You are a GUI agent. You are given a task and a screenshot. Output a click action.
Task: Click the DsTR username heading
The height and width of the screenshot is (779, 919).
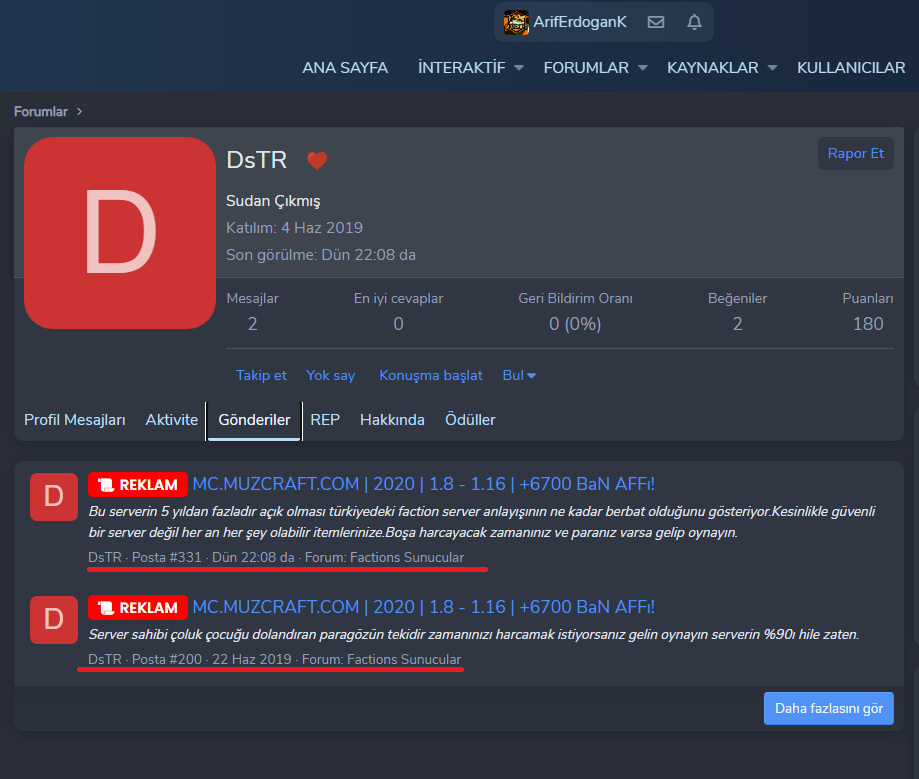click(x=257, y=160)
